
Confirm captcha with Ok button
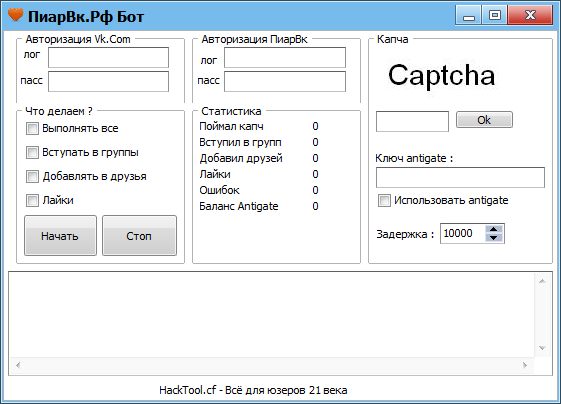(484, 120)
